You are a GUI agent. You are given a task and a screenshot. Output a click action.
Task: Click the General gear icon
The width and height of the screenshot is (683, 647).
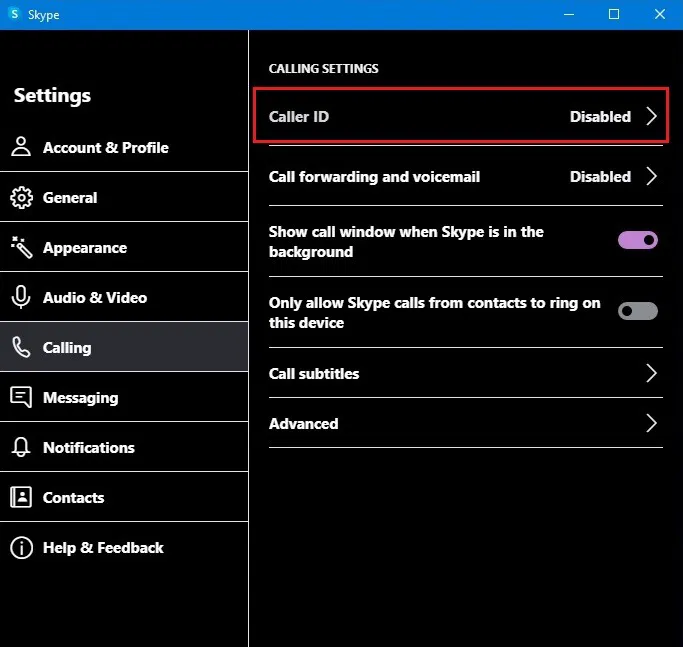(x=21, y=198)
